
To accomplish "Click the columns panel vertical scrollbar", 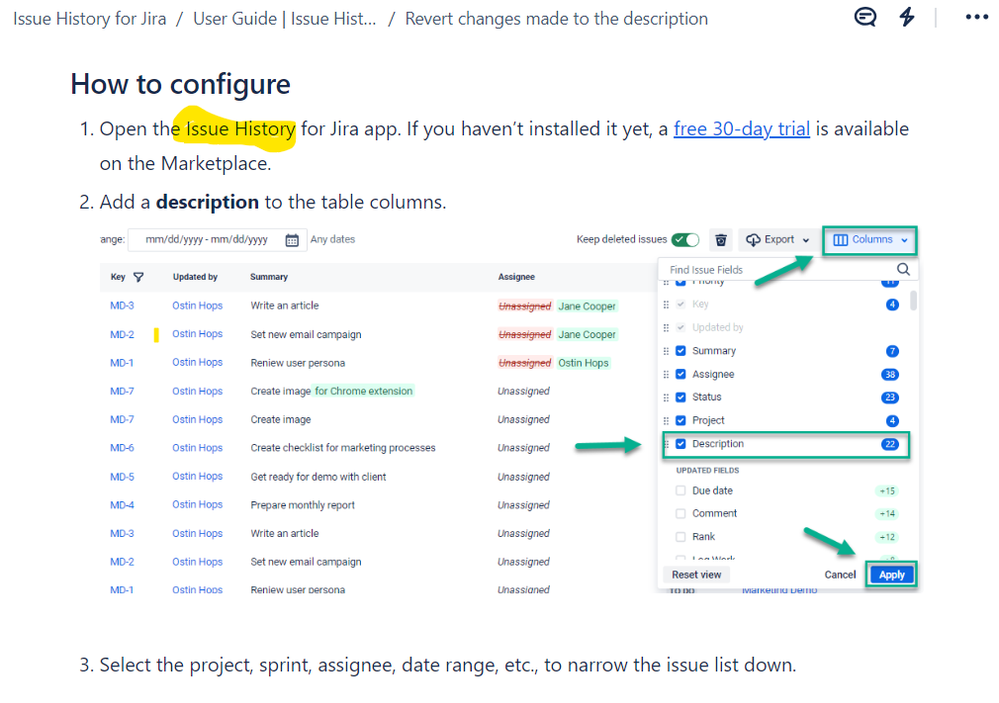I will pos(913,300).
